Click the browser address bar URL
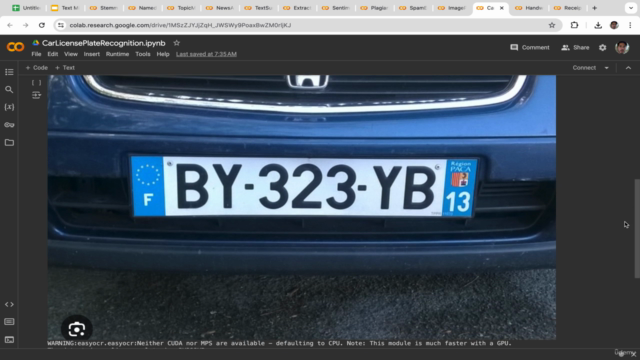 [x=180, y=25]
